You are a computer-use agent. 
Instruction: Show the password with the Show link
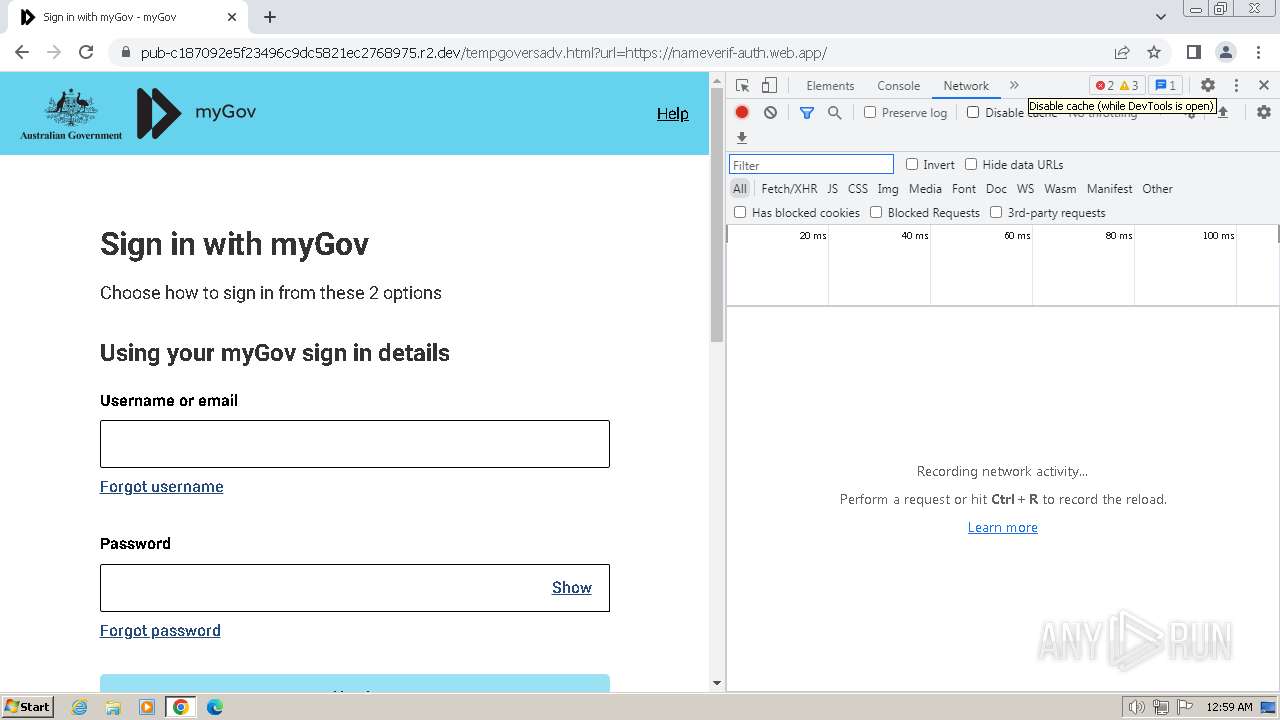coord(572,588)
